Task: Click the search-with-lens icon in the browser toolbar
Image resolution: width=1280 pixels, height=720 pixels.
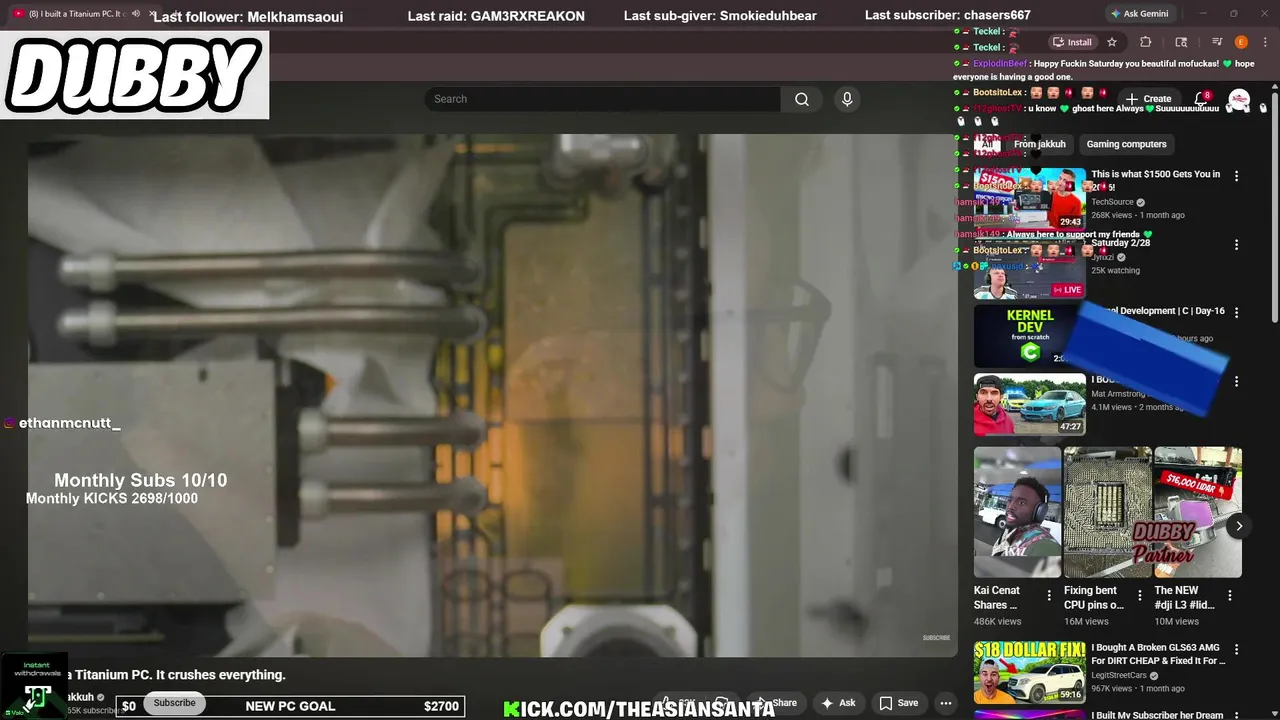Action: click(x=1181, y=42)
